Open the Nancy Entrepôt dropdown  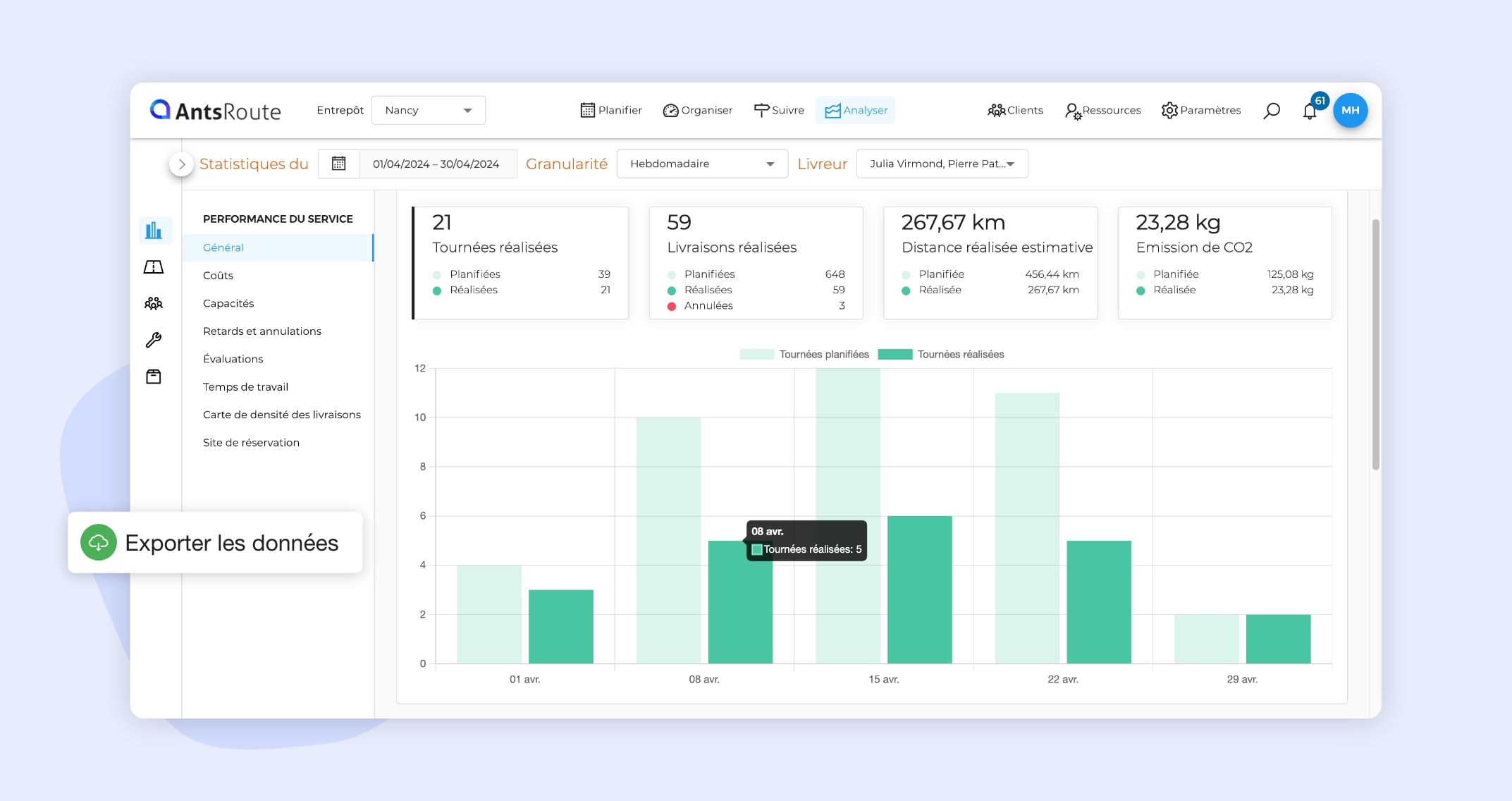click(x=428, y=110)
